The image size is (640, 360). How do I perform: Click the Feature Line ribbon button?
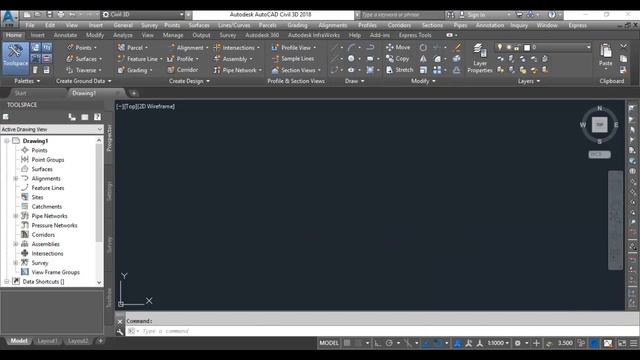[x=140, y=59]
